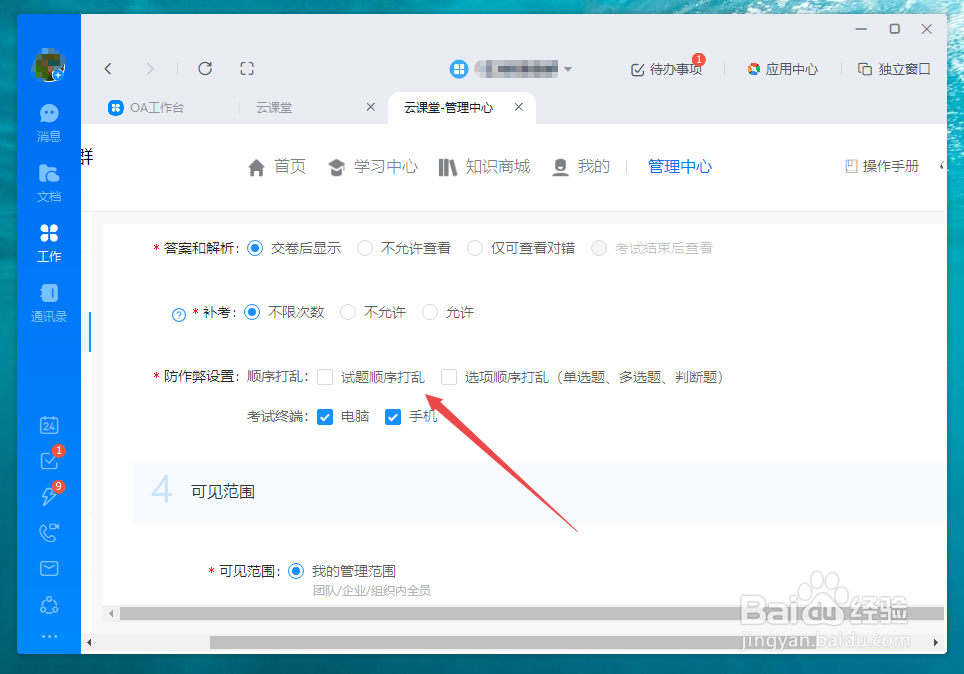Open the company name dropdown arrow
The height and width of the screenshot is (674, 964).
[x=568, y=69]
